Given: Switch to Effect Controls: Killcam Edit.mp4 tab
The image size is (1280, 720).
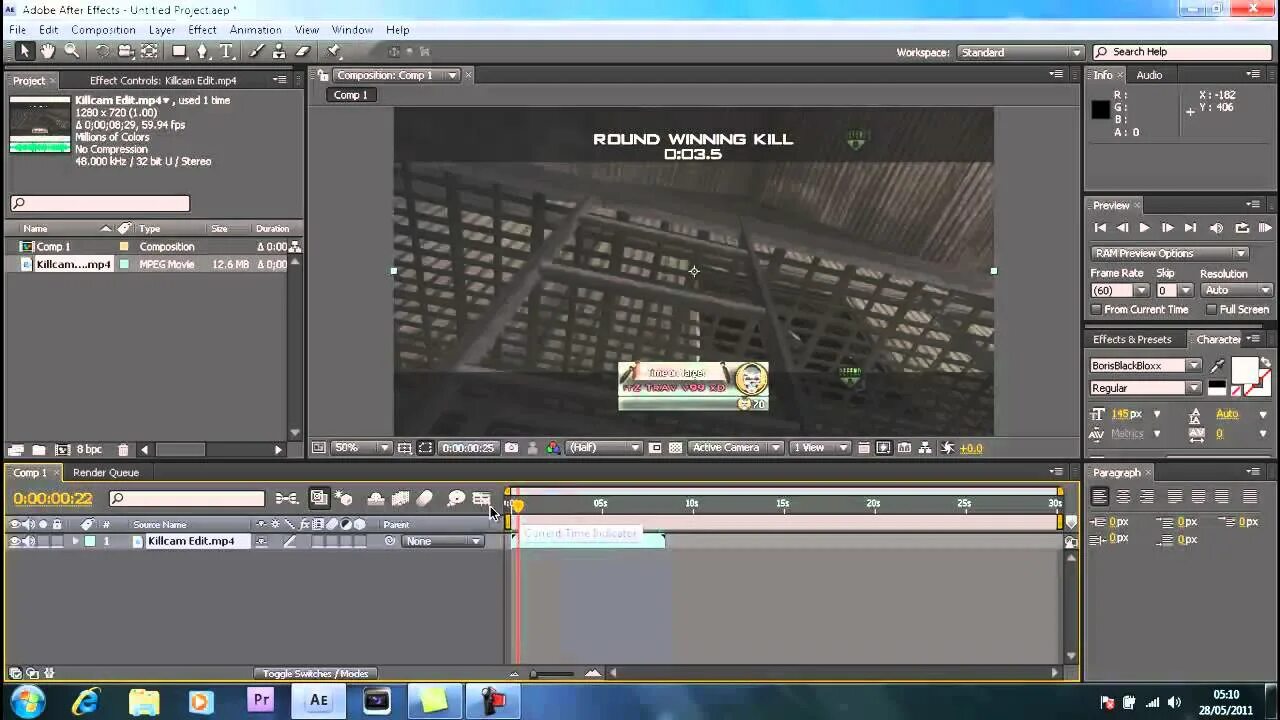Looking at the screenshot, I should (x=163, y=80).
